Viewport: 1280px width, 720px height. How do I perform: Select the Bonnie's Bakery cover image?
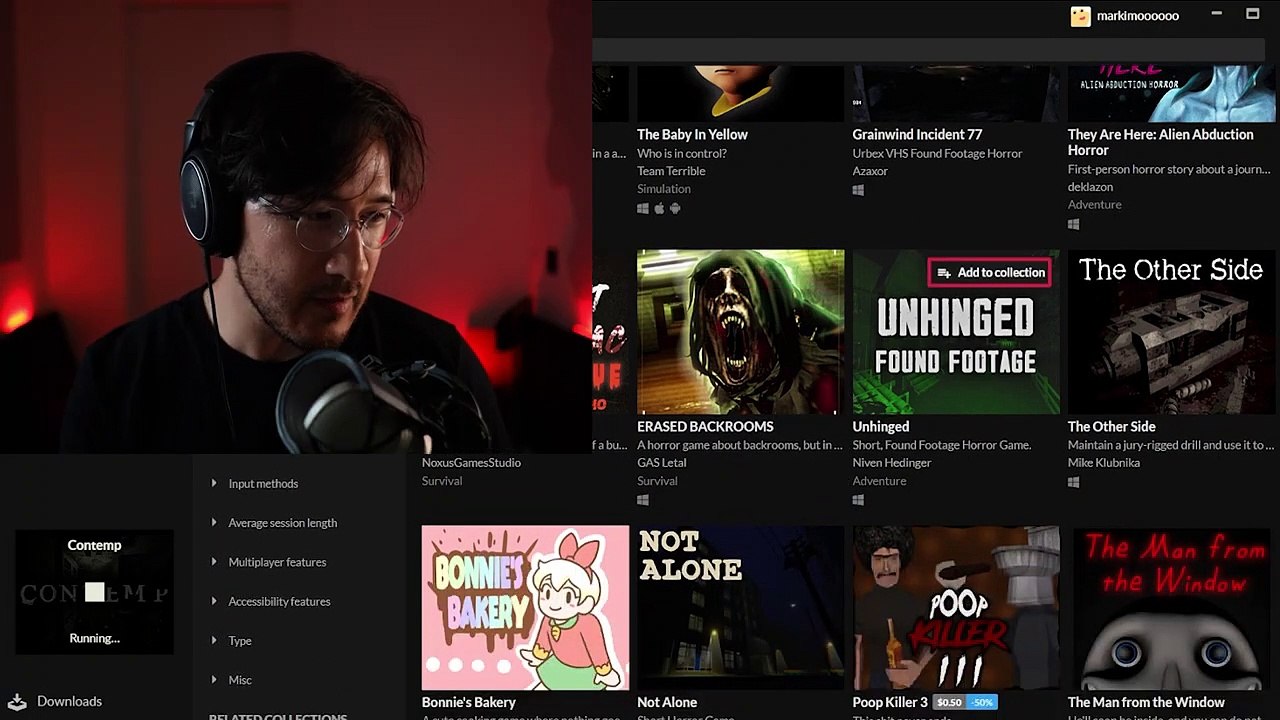(x=525, y=608)
